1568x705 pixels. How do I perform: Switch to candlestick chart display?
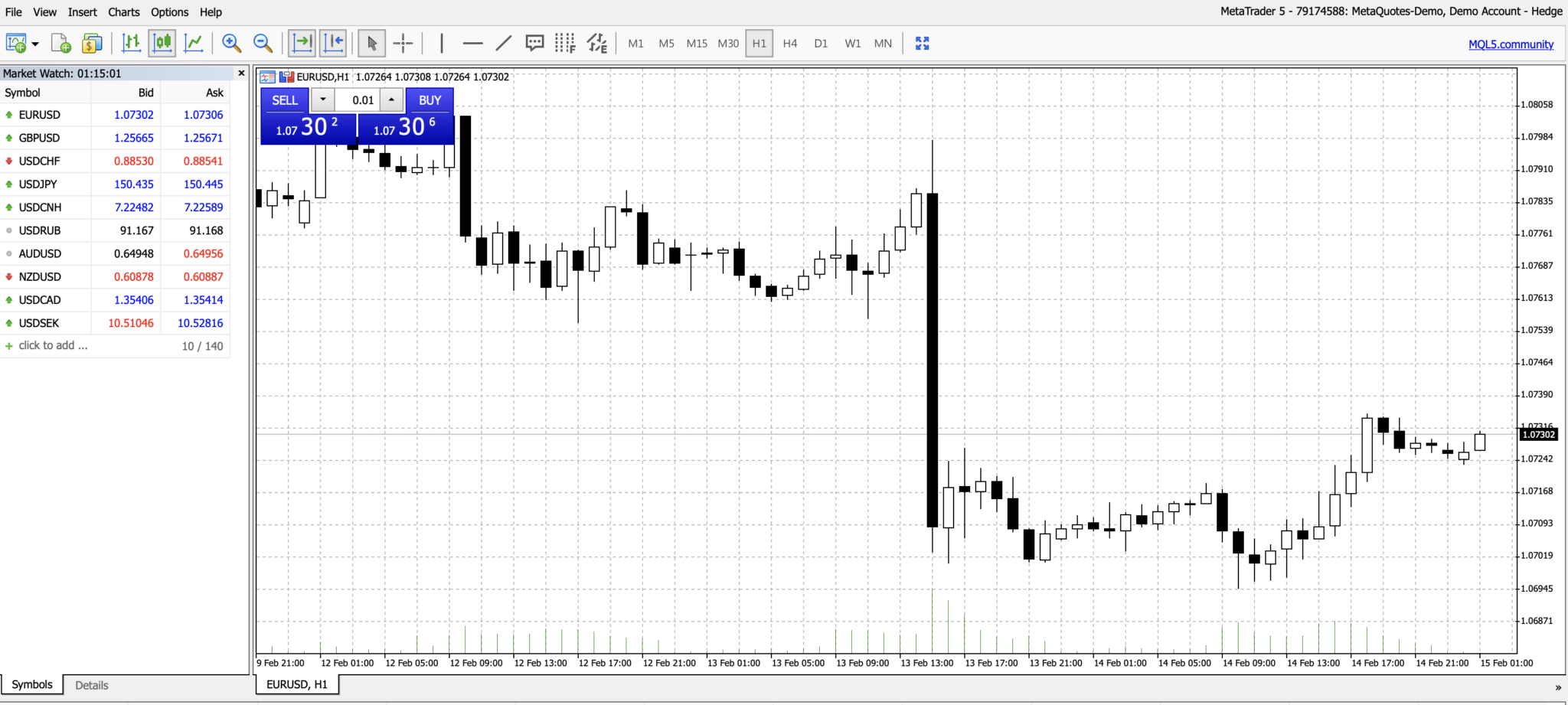(162, 44)
